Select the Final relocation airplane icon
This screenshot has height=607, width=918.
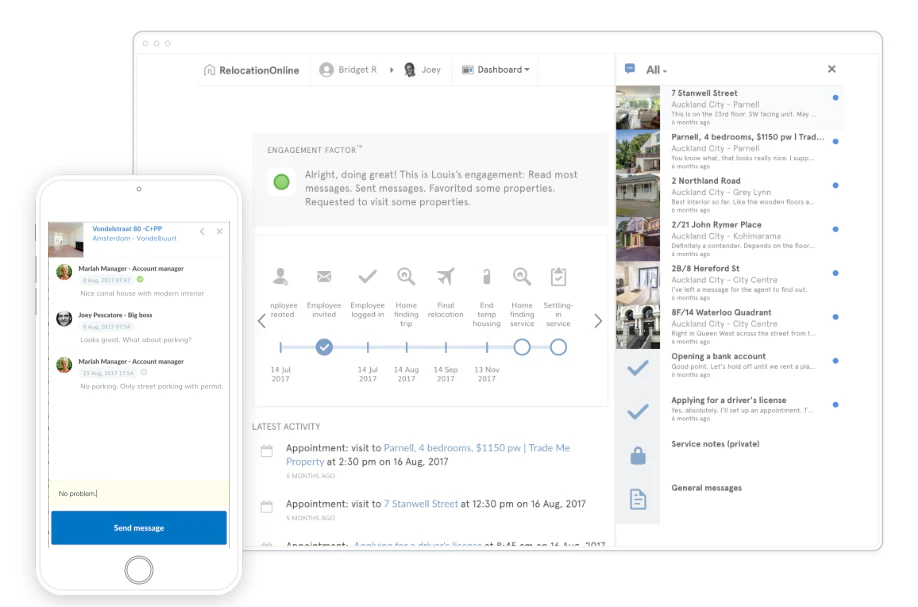coord(445,277)
